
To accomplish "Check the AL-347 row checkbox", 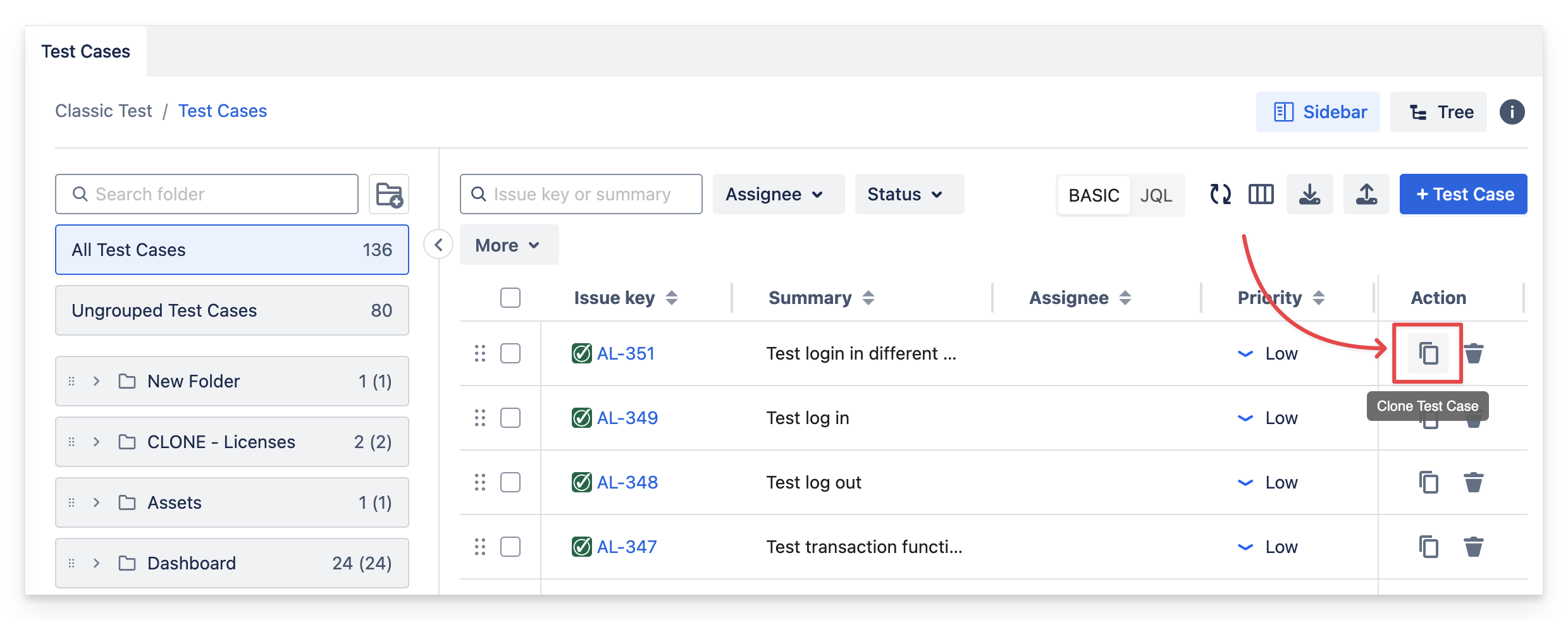I will (x=510, y=547).
